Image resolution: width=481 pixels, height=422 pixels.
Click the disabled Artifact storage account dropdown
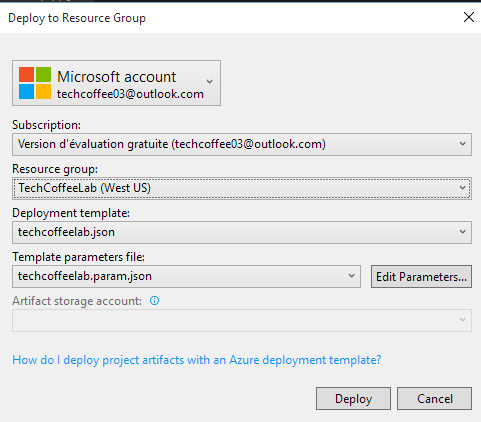(x=242, y=320)
